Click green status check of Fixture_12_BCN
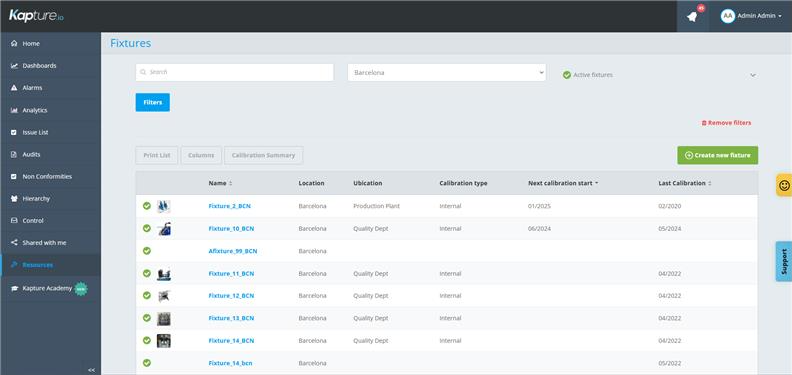Screen dimensions: 792x375 (x=146, y=295)
